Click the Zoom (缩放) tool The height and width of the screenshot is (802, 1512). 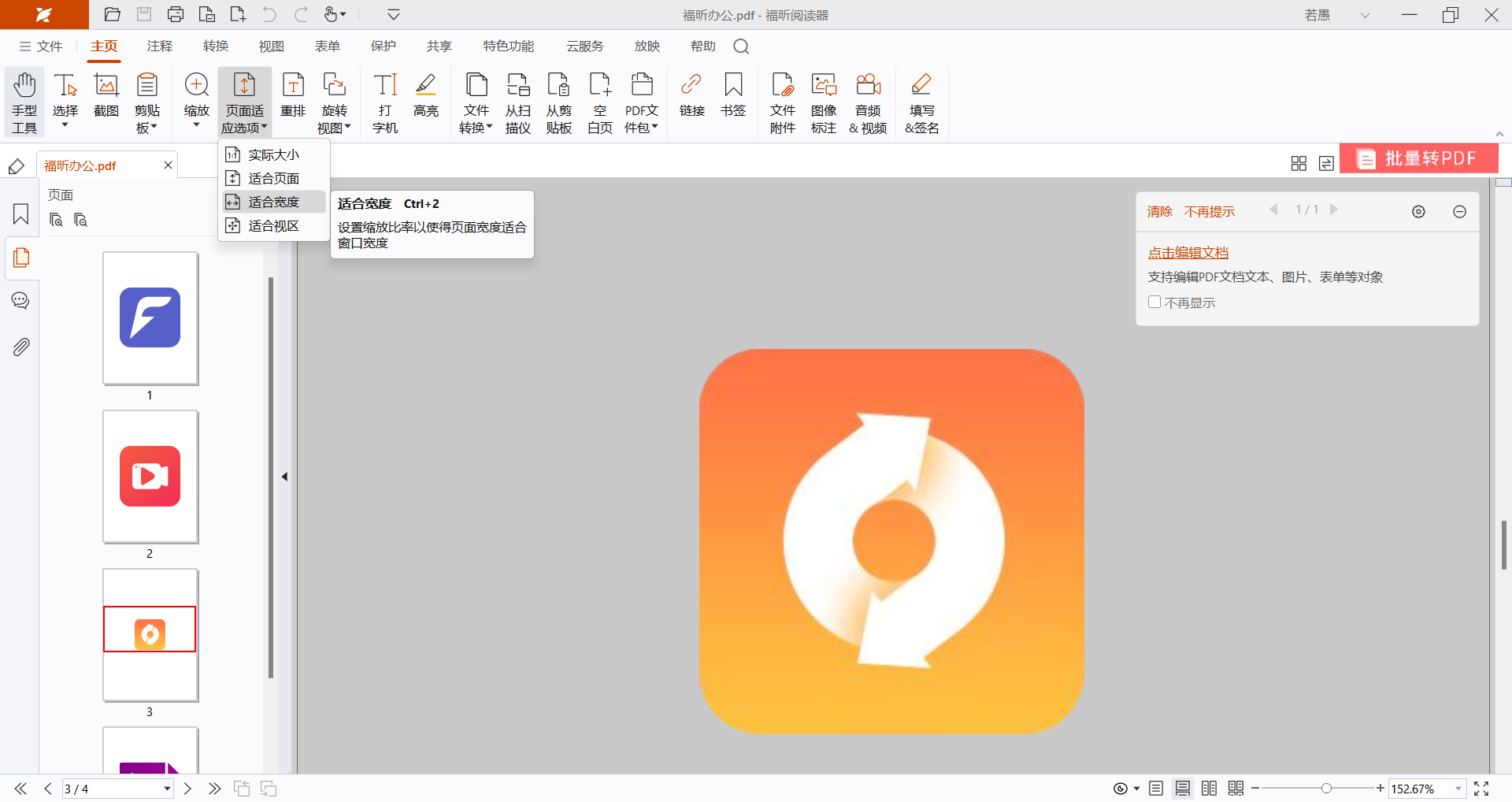(197, 102)
